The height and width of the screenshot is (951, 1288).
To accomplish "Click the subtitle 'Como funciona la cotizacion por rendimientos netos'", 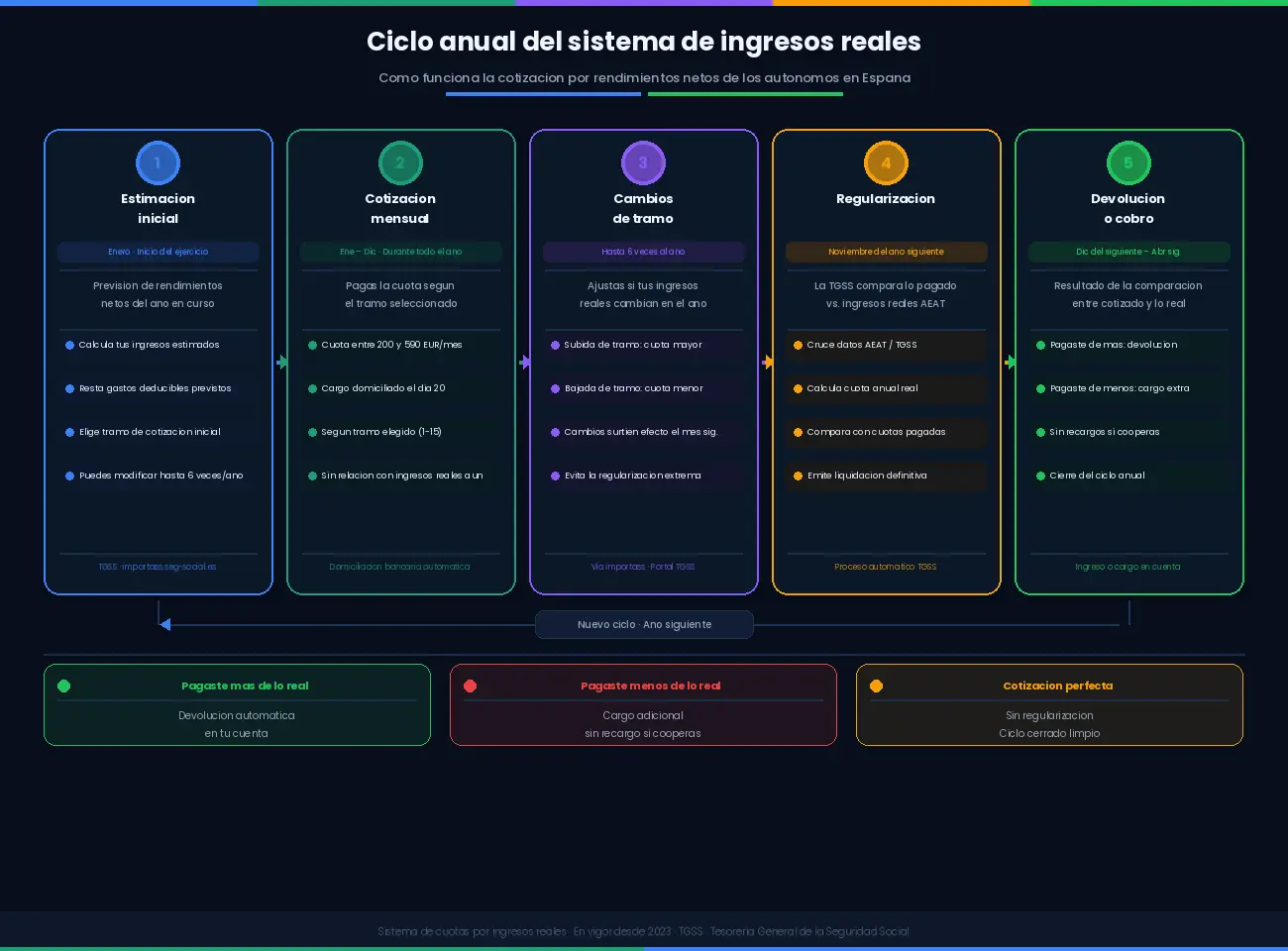I will (x=644, y=77).
